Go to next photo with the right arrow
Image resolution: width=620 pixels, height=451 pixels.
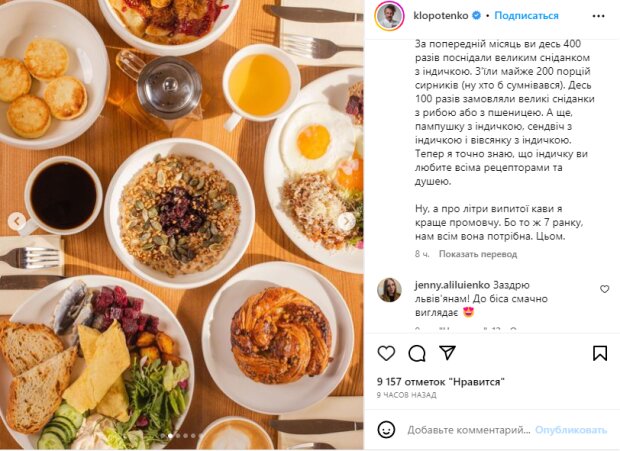(x=346, y=221)
